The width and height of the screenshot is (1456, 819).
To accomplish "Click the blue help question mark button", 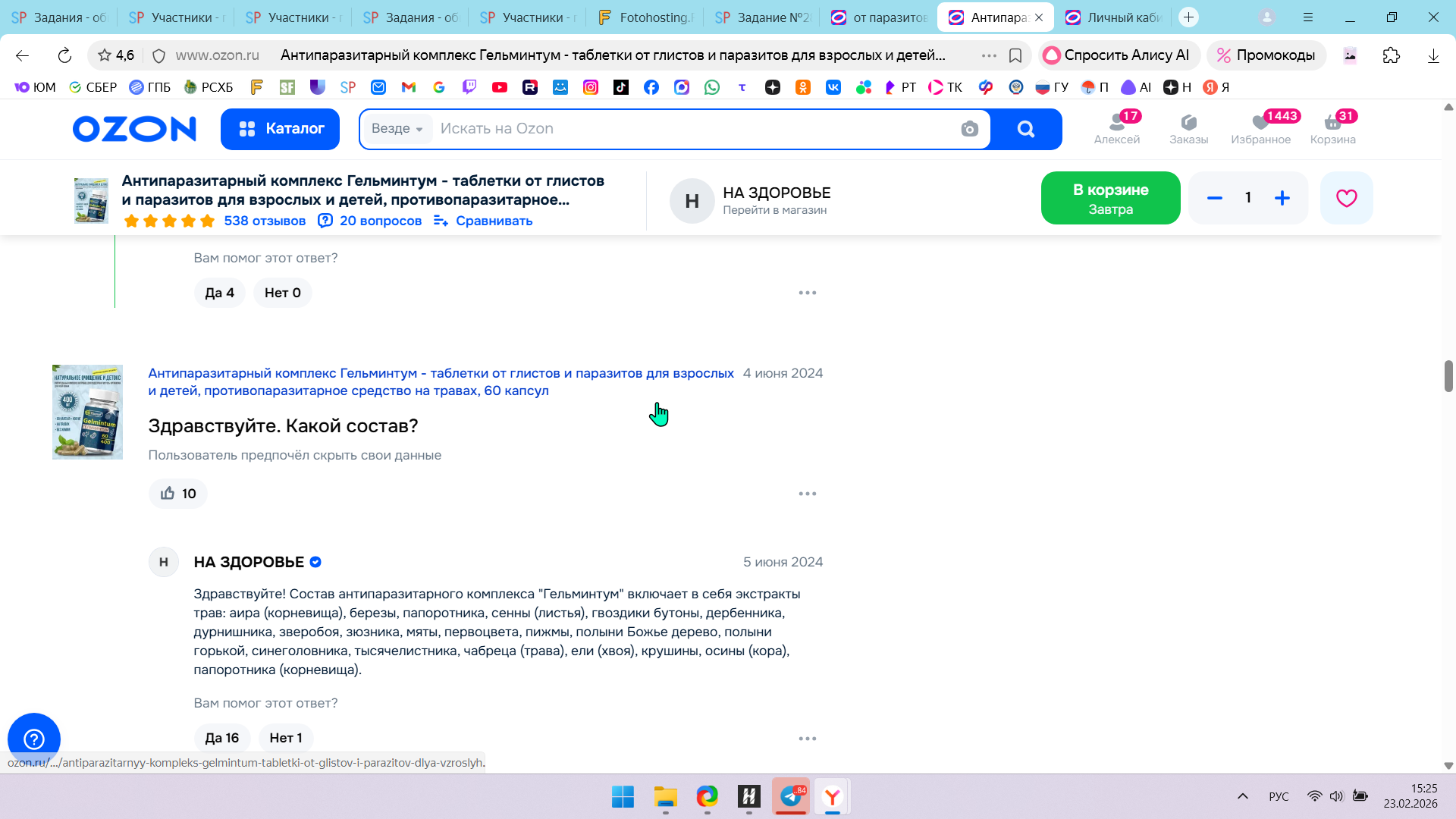I will [34, 739].
